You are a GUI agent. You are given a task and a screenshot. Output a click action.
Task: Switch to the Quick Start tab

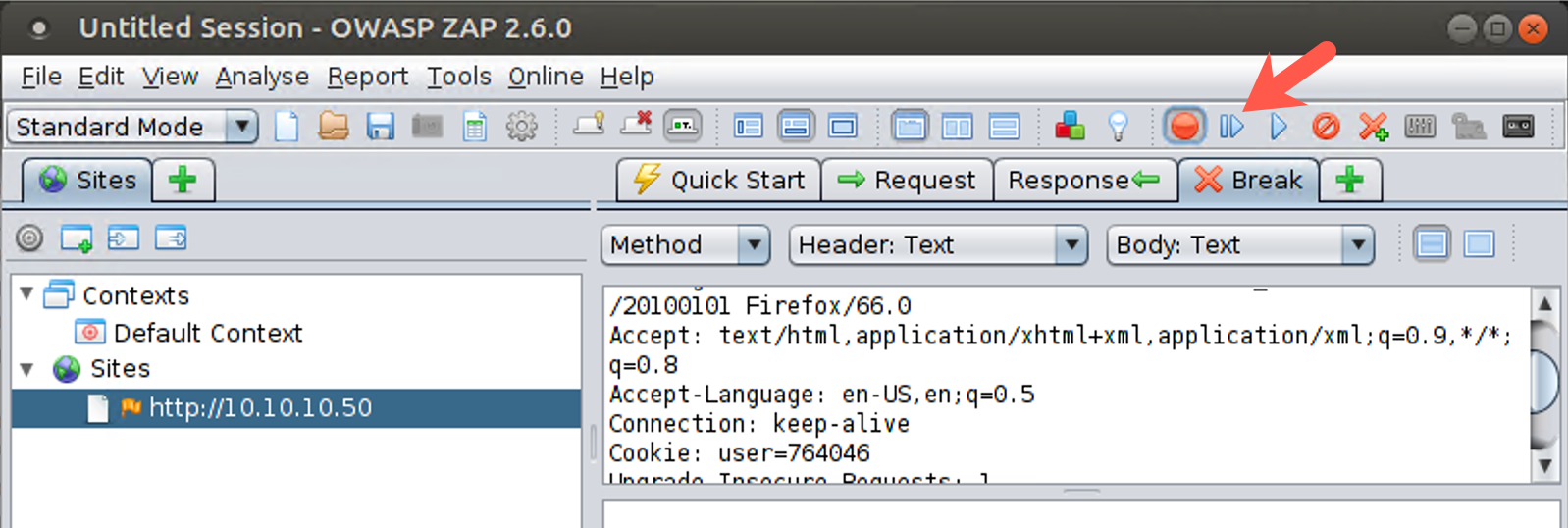(x=718, y=181)
